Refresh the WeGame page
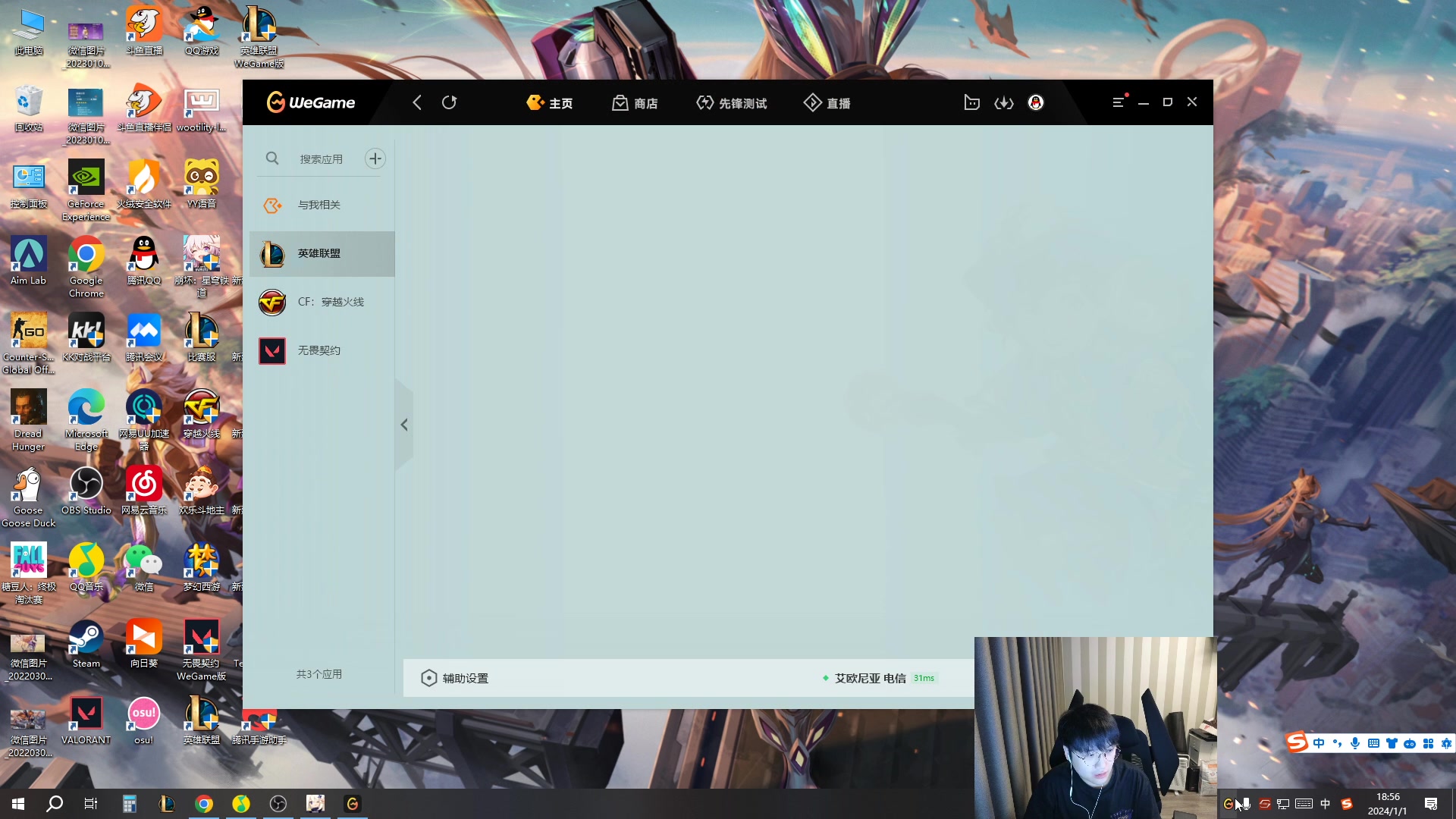Screen dimensions: 1456x819 click(450, 102)
